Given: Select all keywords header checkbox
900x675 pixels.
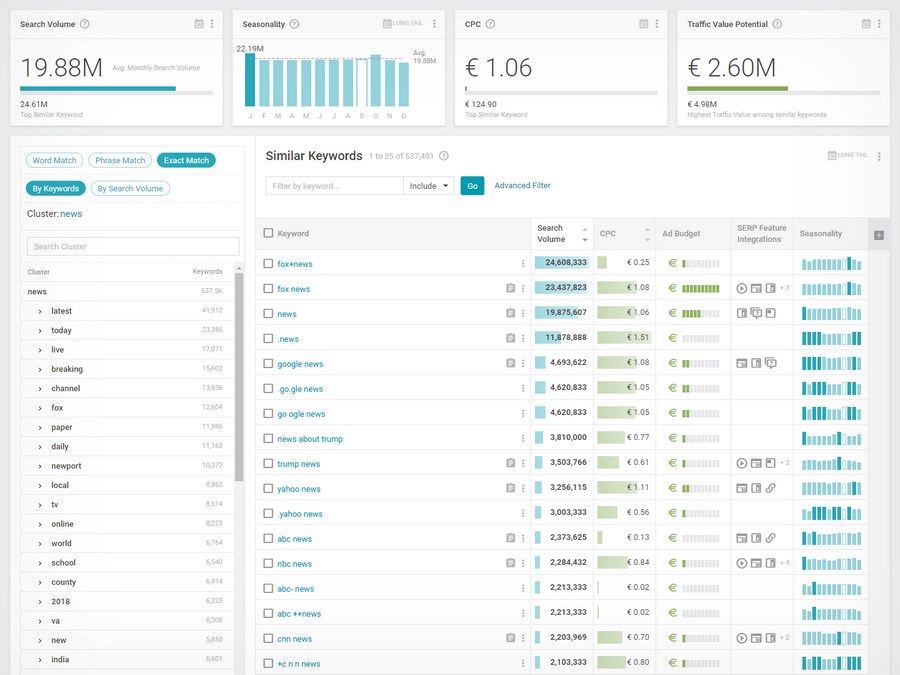Looking at the screenshot, I should 268,233.
